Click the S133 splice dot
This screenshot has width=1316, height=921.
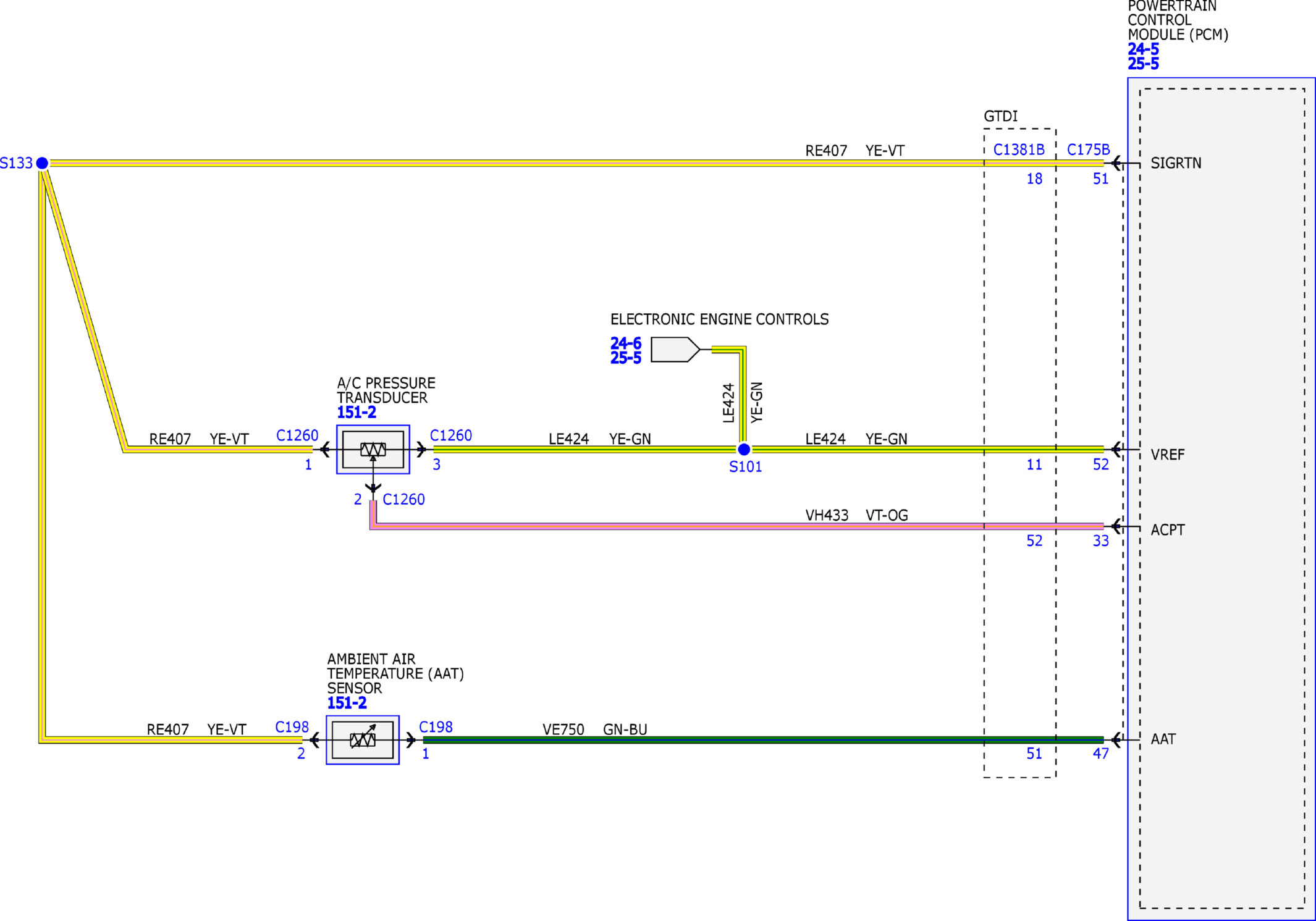pos(42,163)
